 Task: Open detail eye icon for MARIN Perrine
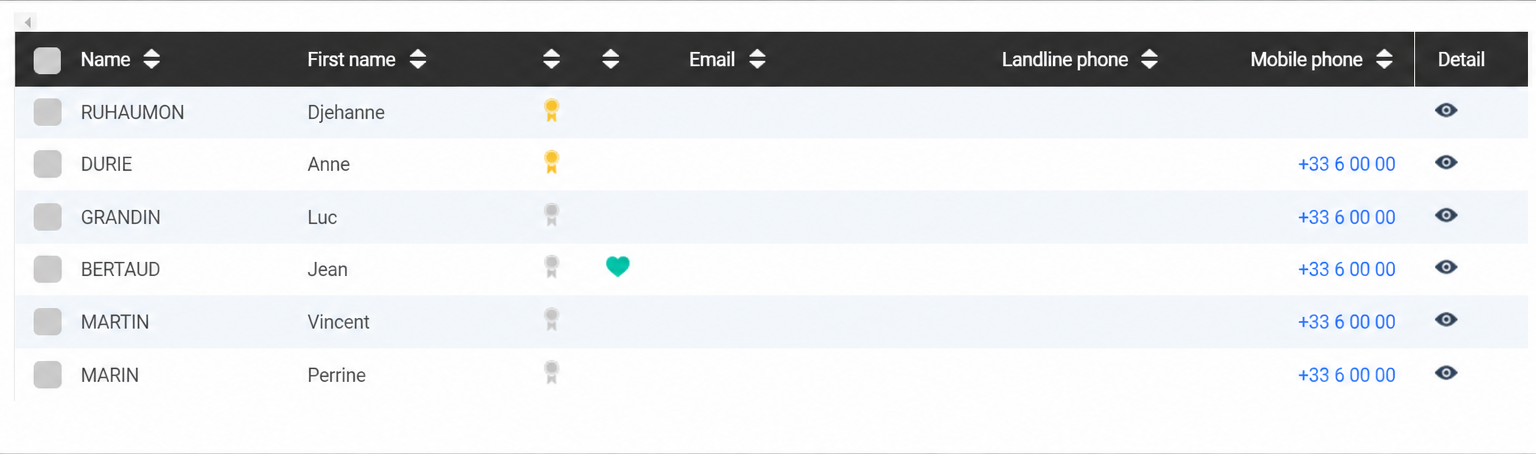click(x=1445, y=373)
